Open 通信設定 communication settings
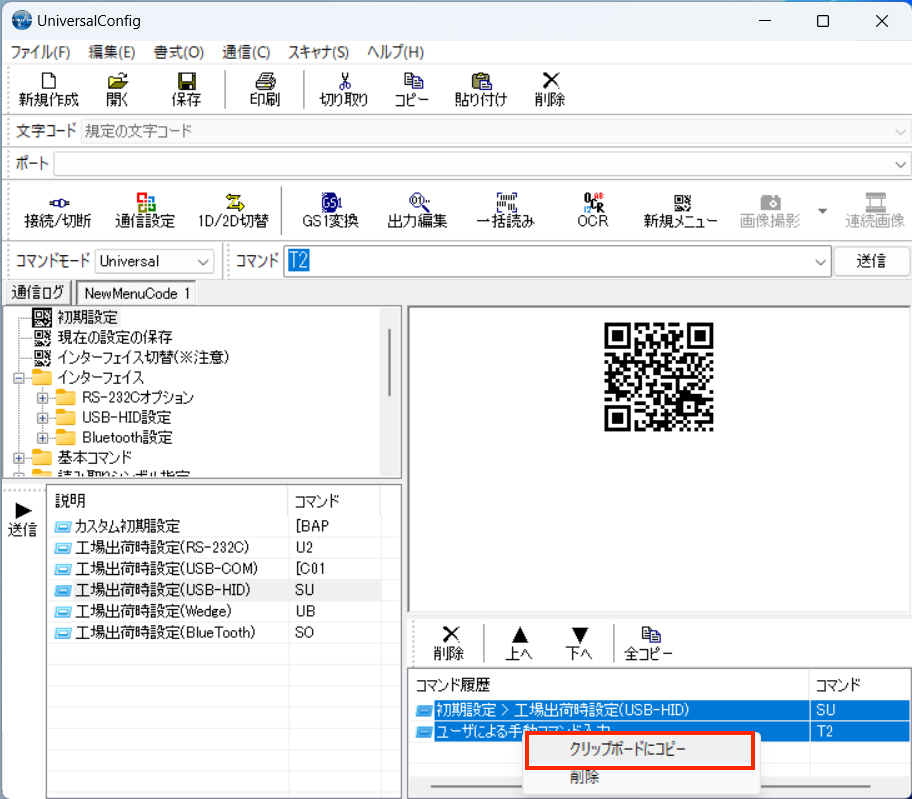 click(145, 210)
